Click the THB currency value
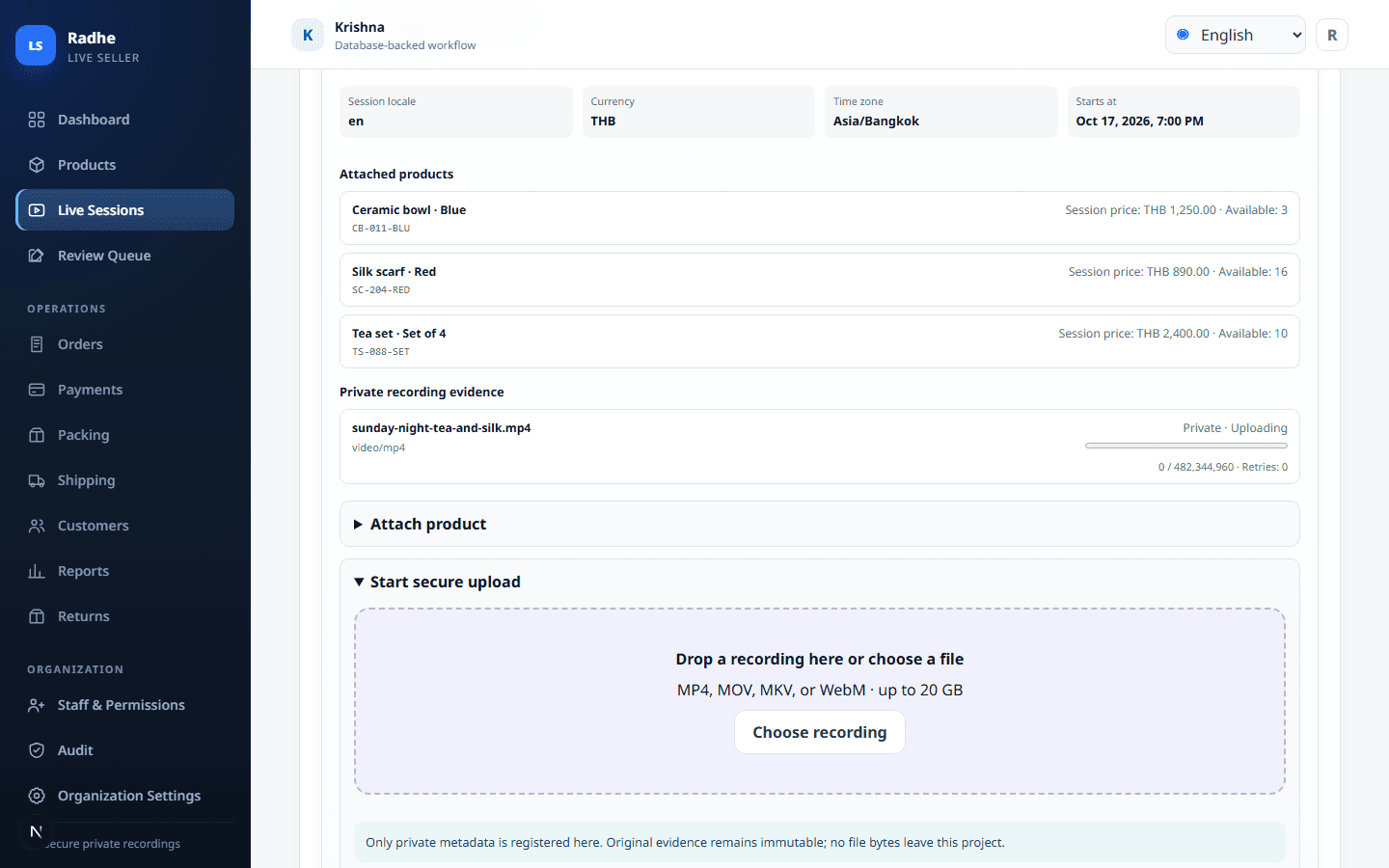 [x=603, y=122]
